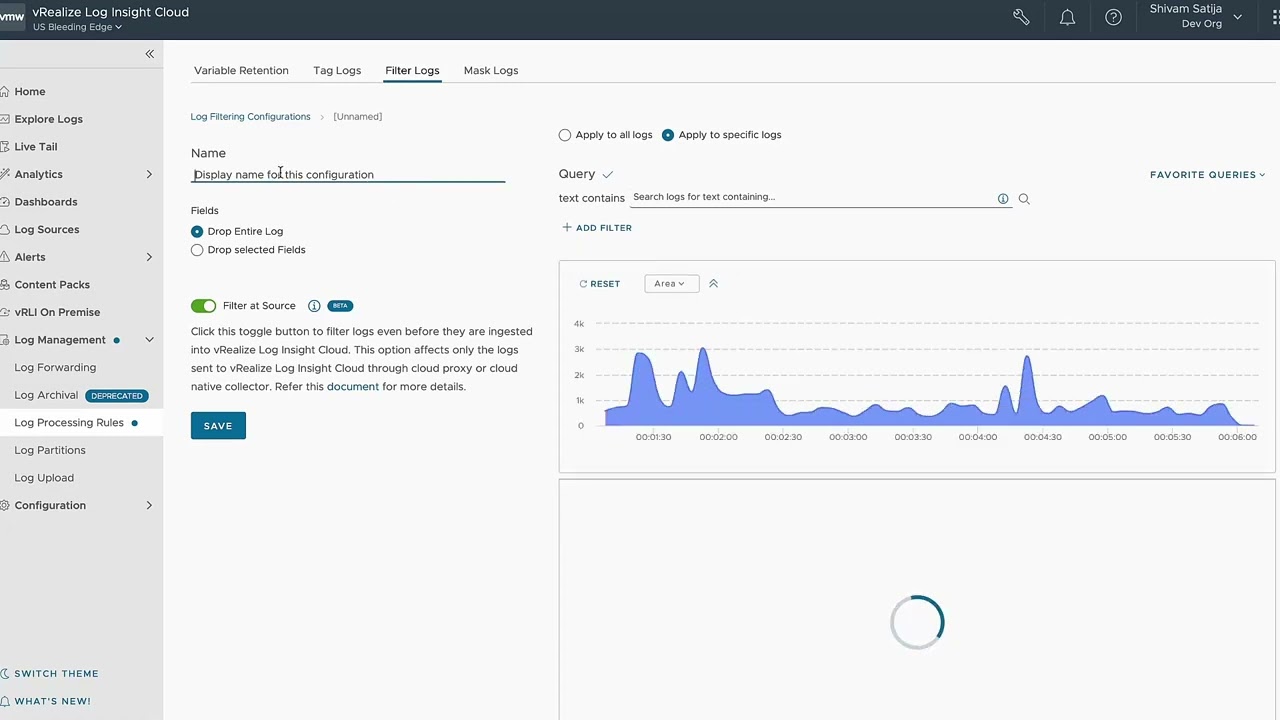This screenshot has width=1280, height=720.
Task: Click the checkmark icon next to Query
Action: 607,175
